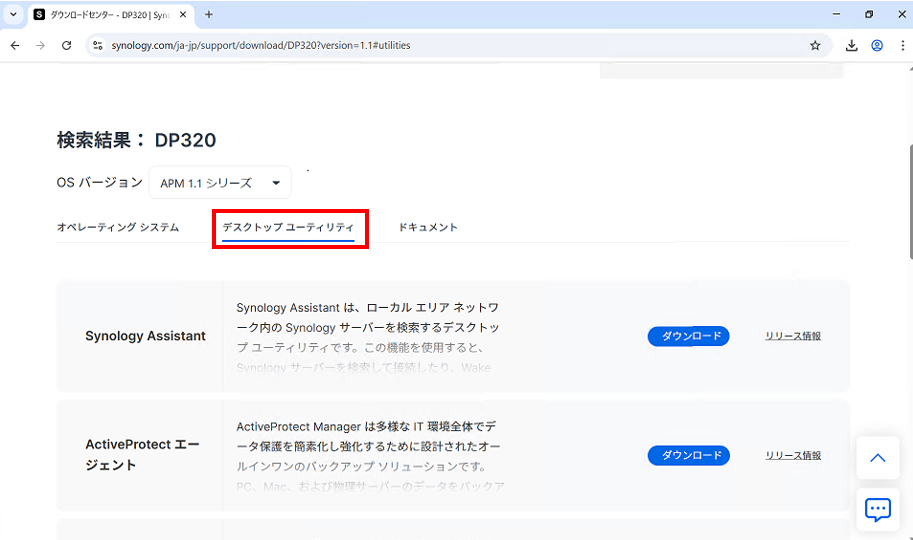
Task: Click the browser back arrow
Action: (x=15, y=45)
